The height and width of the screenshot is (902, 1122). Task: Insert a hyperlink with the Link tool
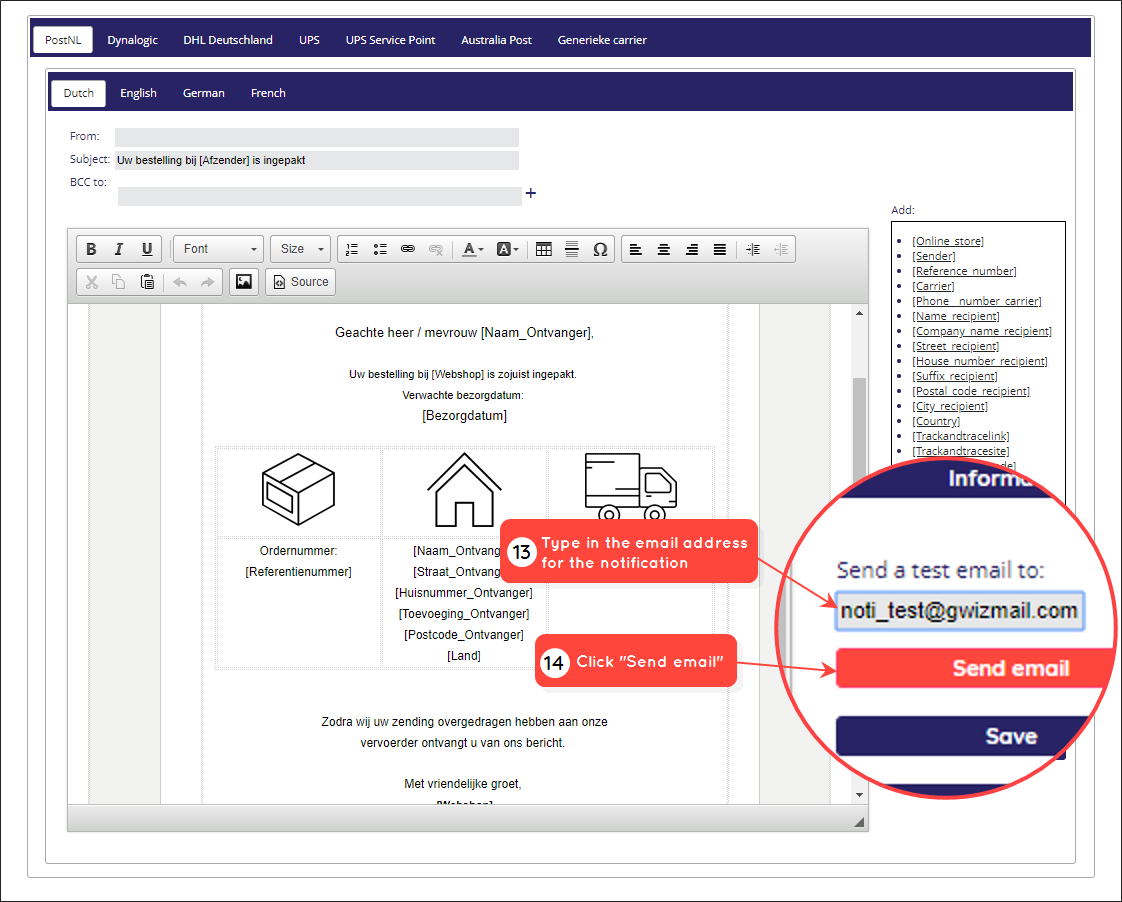[x=408, y=249]
